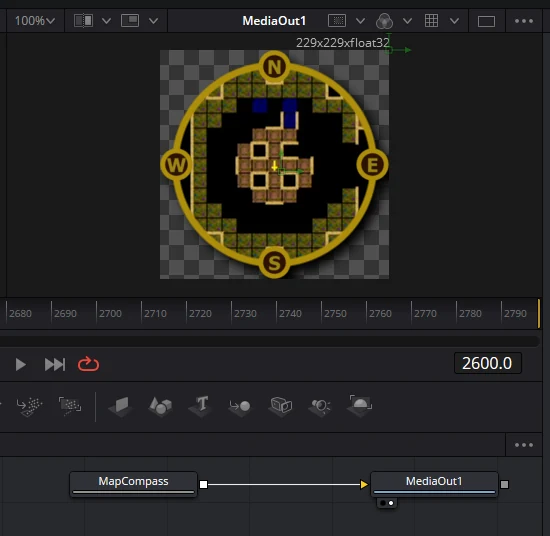Image resolution: width=550 pixels, height=536 pixels.
Task: Toggle the region of interest icon
Action: click(337, 21)
